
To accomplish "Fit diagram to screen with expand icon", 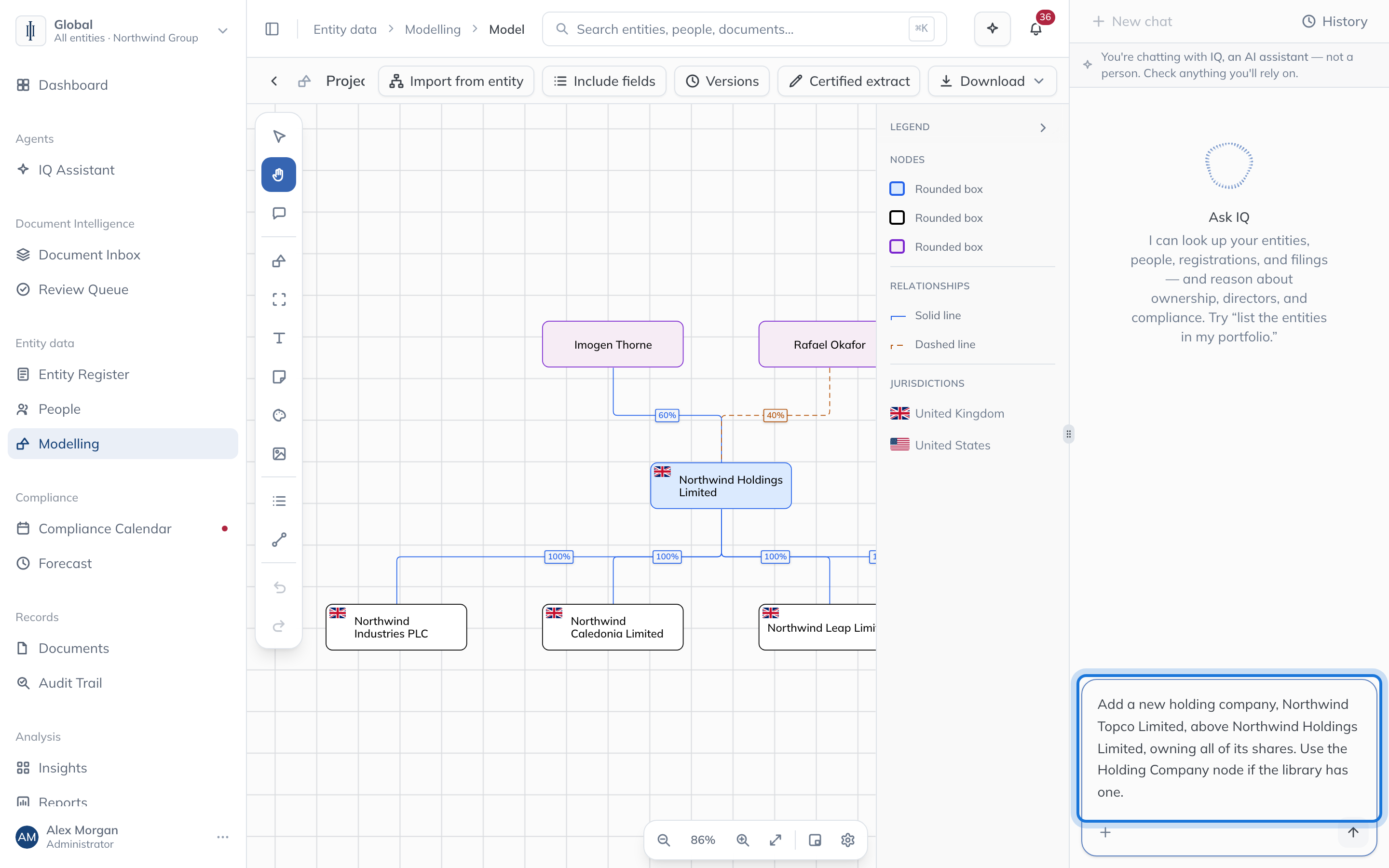I will point(776,840).
